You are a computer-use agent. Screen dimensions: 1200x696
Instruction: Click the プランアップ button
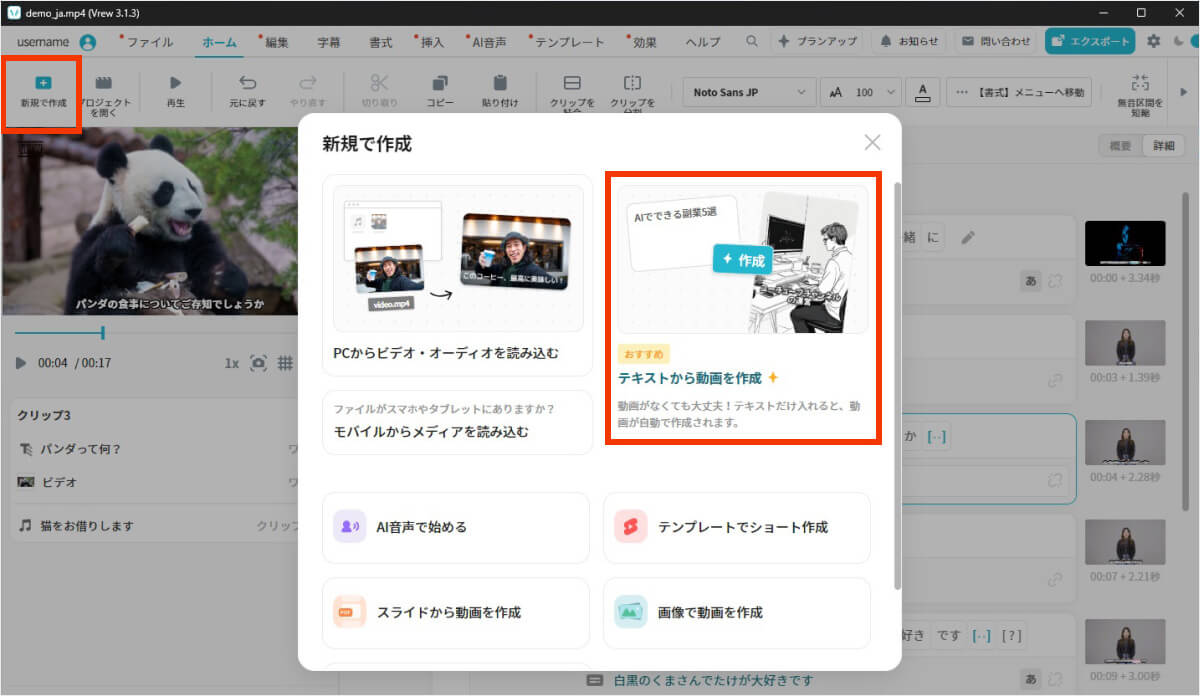(818, 41)
